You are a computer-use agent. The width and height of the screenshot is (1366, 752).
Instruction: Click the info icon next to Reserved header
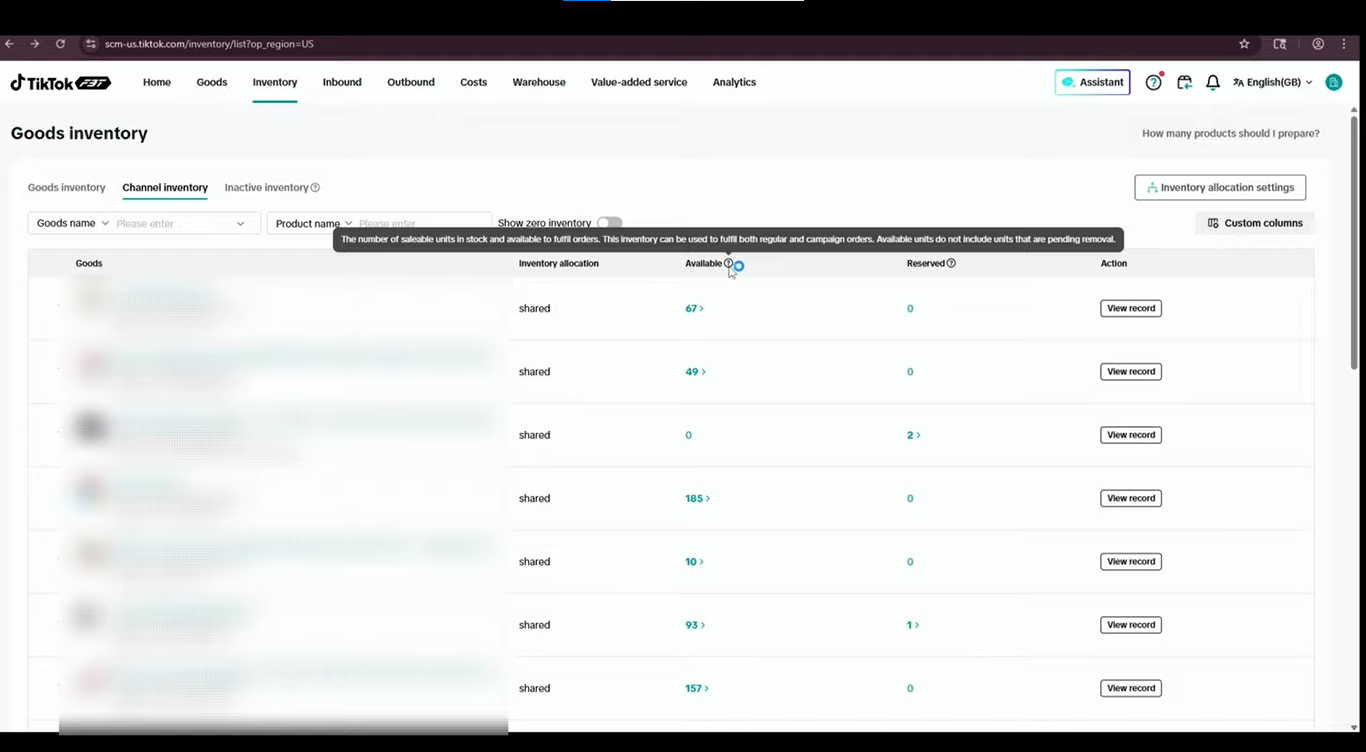click(951, 264)
